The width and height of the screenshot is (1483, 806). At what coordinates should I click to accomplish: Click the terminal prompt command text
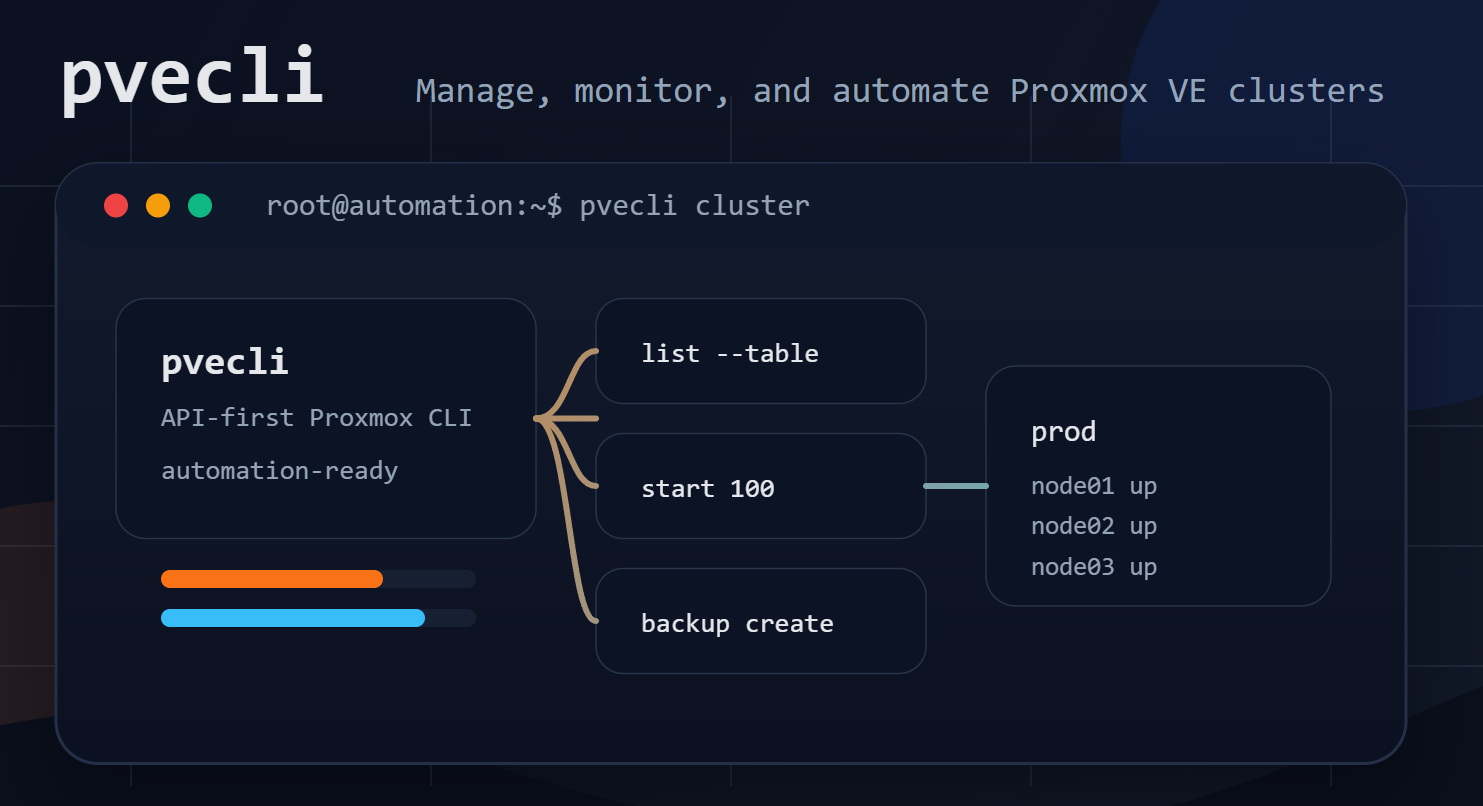(x=538, y=206)
